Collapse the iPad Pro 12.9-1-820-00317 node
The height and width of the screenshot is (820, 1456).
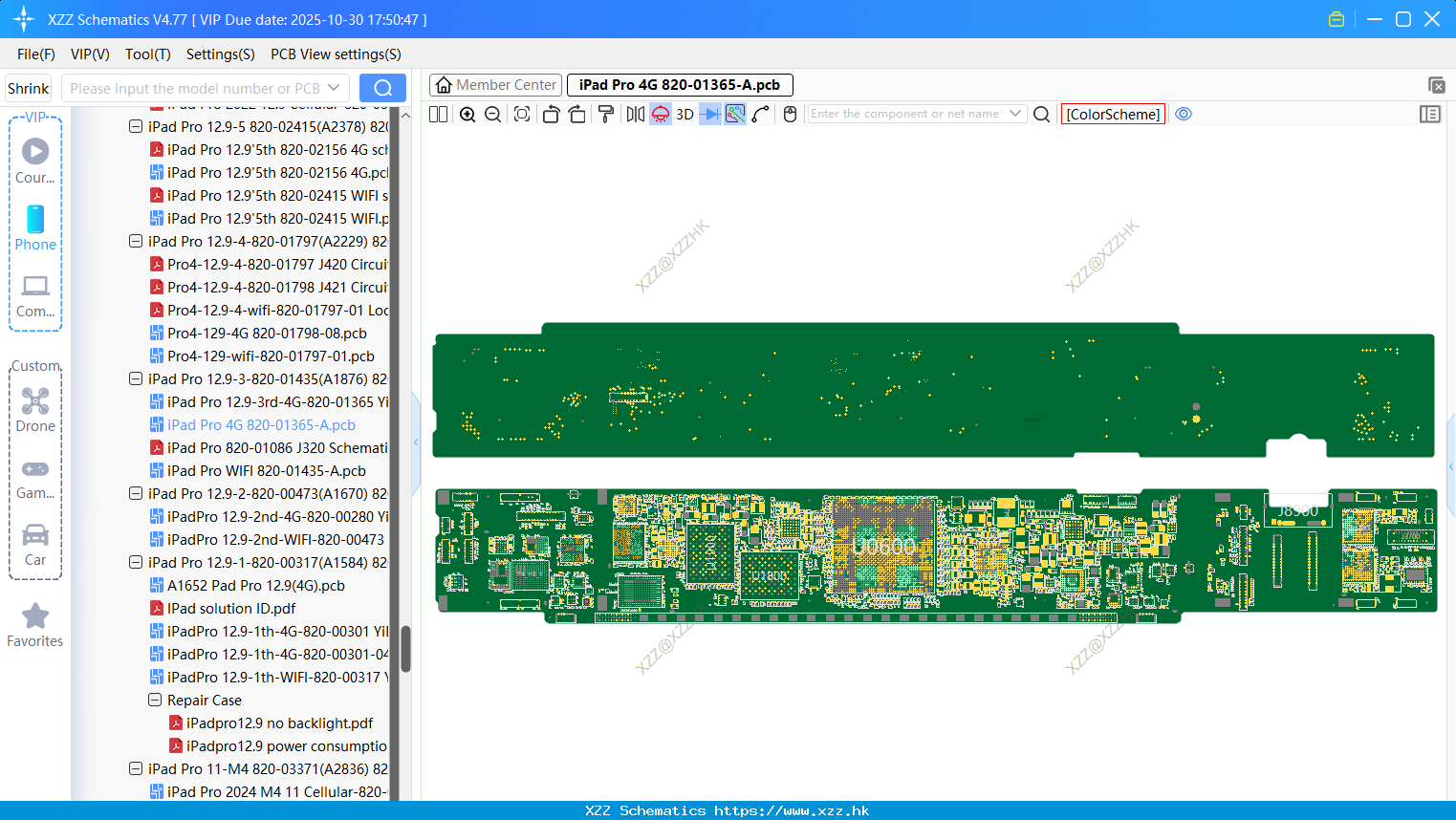point(136,562)
